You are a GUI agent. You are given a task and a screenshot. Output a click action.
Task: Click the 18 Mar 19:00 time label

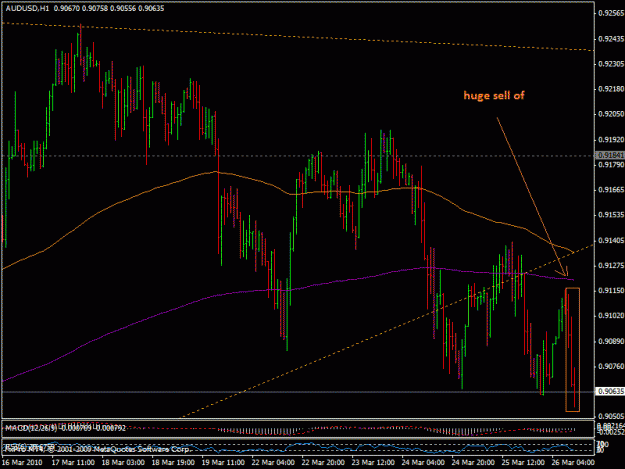click(173, 463)
